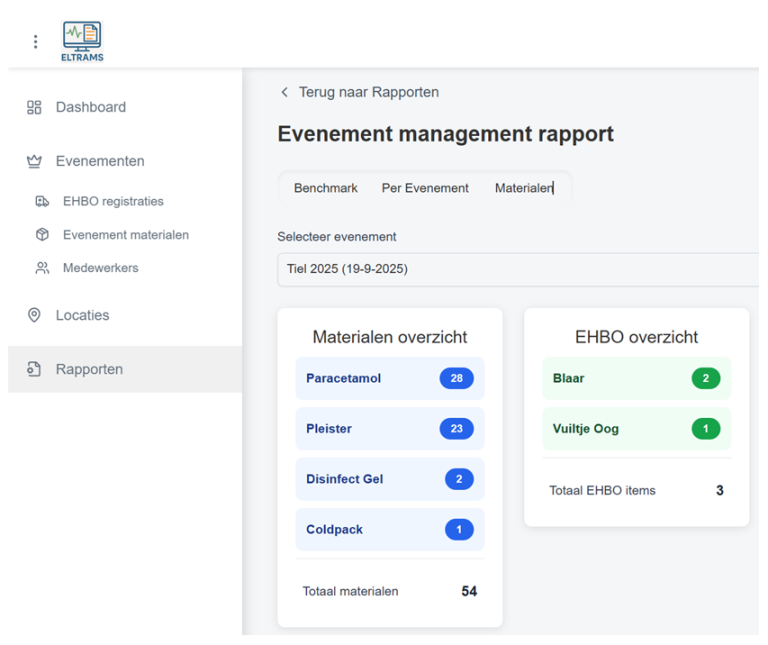Click the Rapporten document icon
The image size is (768, 645).
pos(34,369)
